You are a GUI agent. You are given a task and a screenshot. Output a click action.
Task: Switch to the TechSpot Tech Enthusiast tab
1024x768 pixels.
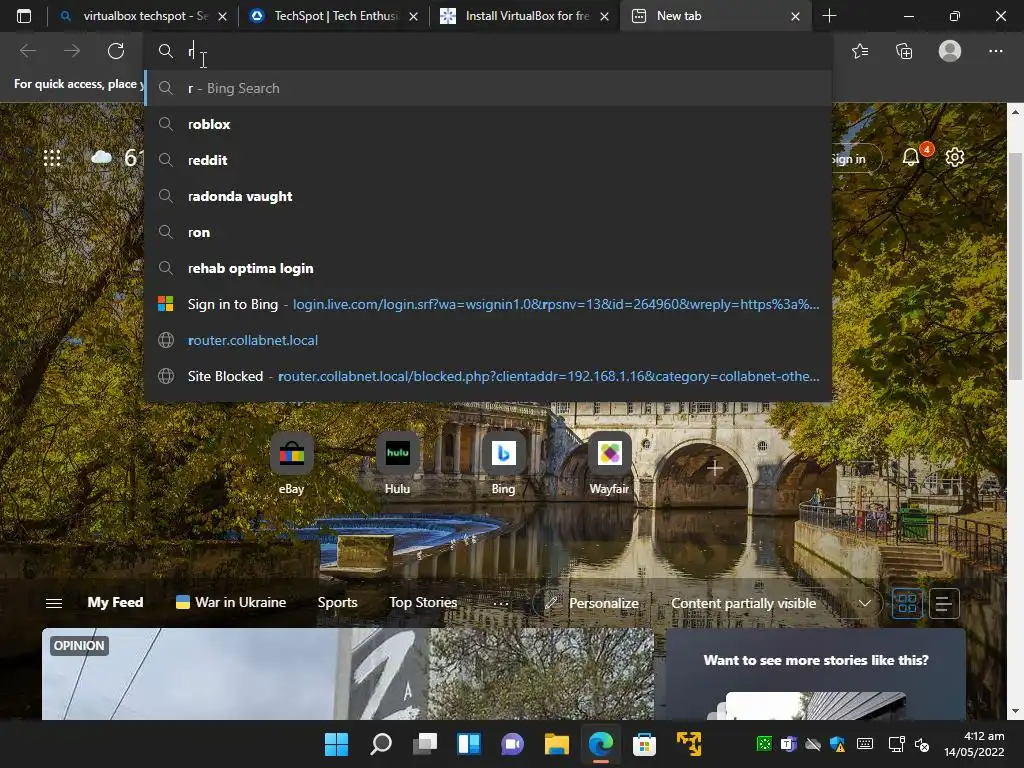334,16
